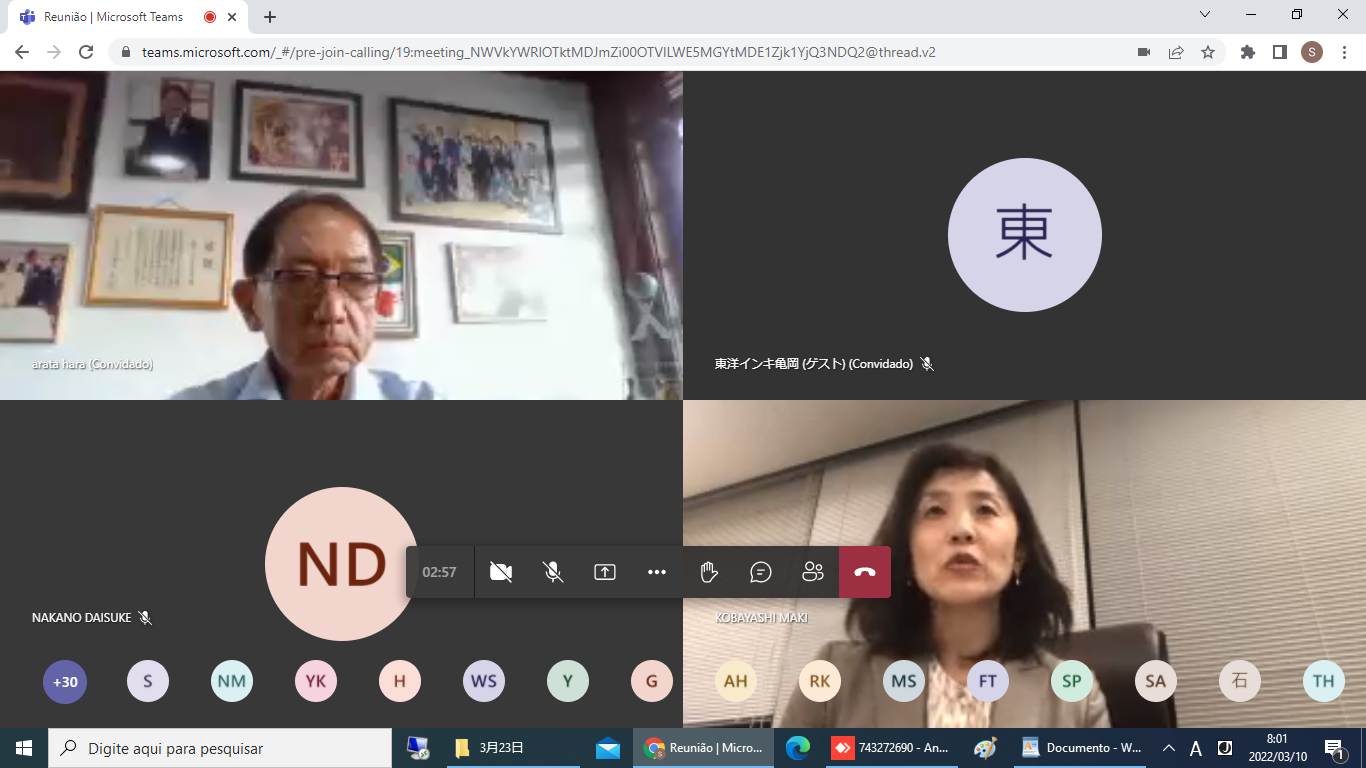Image resolution: width=1366 pixels, height=768 pixels.
Task: Show the participants list
Action: (x=813, y=572)
